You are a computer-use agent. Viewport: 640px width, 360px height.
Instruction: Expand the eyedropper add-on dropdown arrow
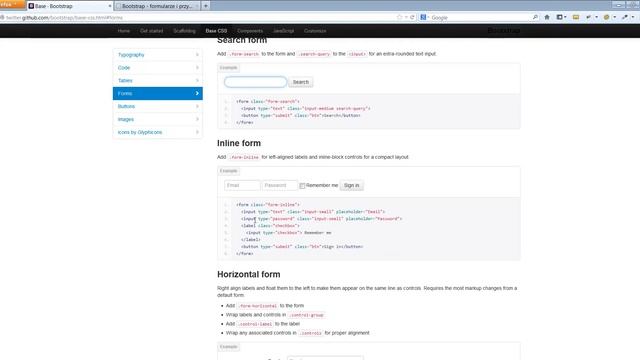pyautogui.click(x=633, y=17)
